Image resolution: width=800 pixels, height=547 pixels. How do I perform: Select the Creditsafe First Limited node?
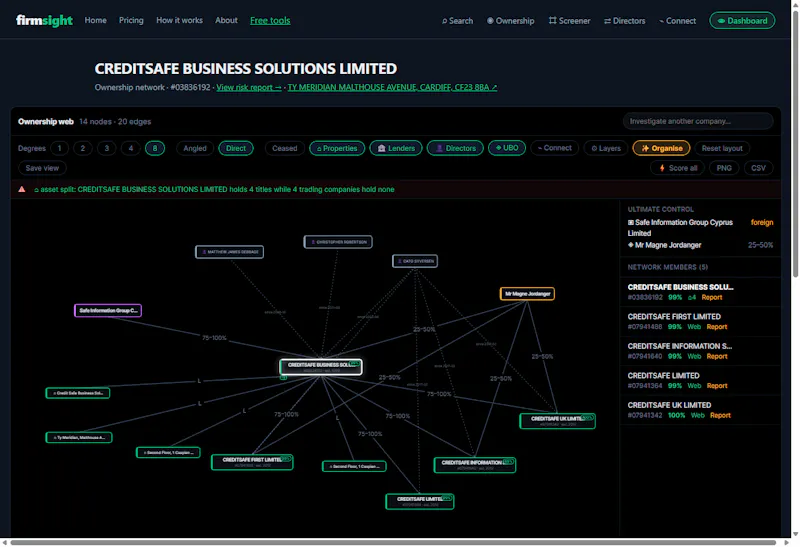252,462
